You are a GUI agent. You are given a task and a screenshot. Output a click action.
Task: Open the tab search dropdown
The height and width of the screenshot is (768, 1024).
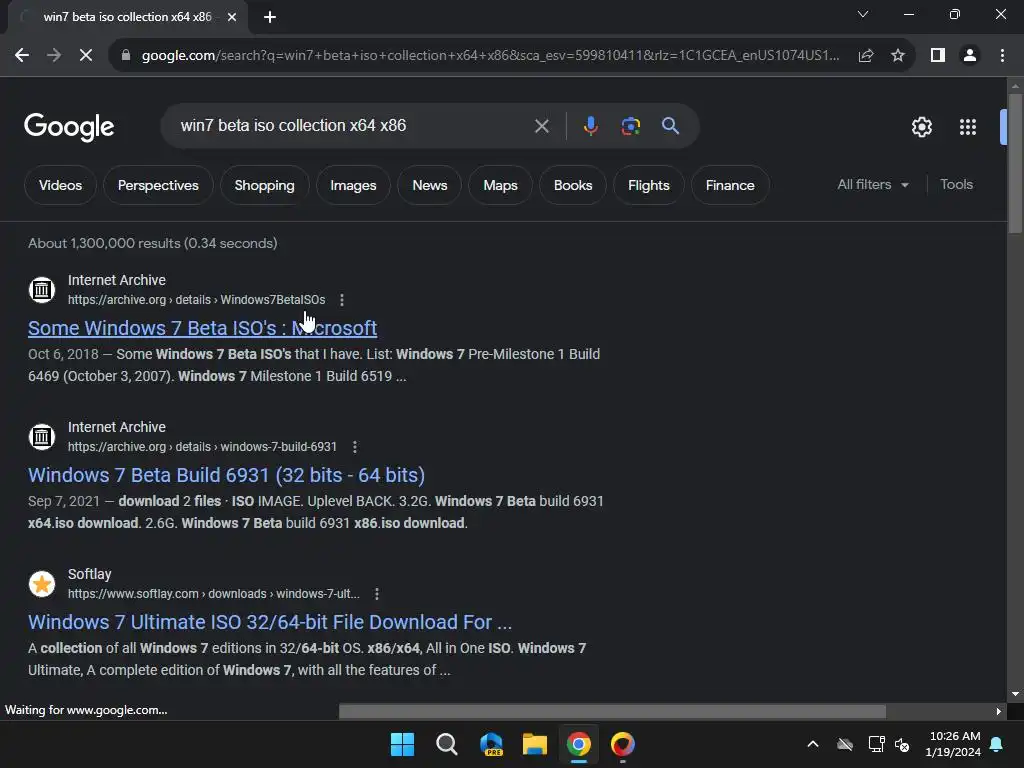863,14
